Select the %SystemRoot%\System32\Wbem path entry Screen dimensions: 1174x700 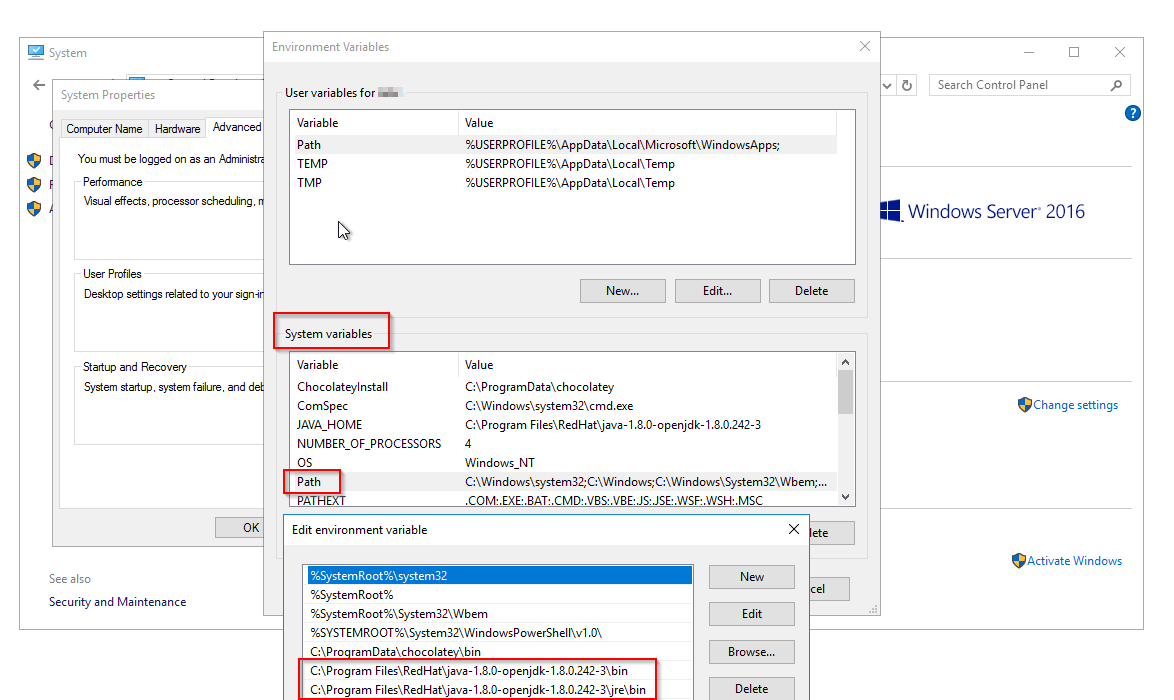point(398,614)
